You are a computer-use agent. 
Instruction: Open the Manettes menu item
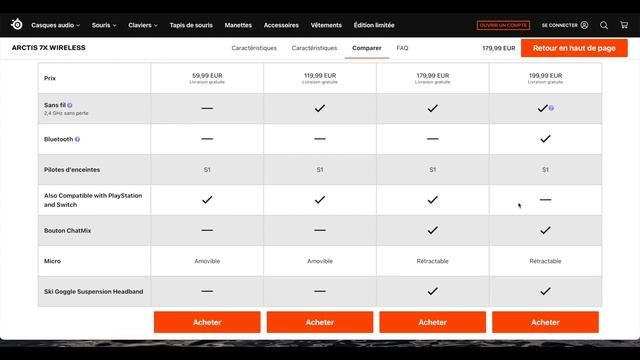click(x=238, y=25)
